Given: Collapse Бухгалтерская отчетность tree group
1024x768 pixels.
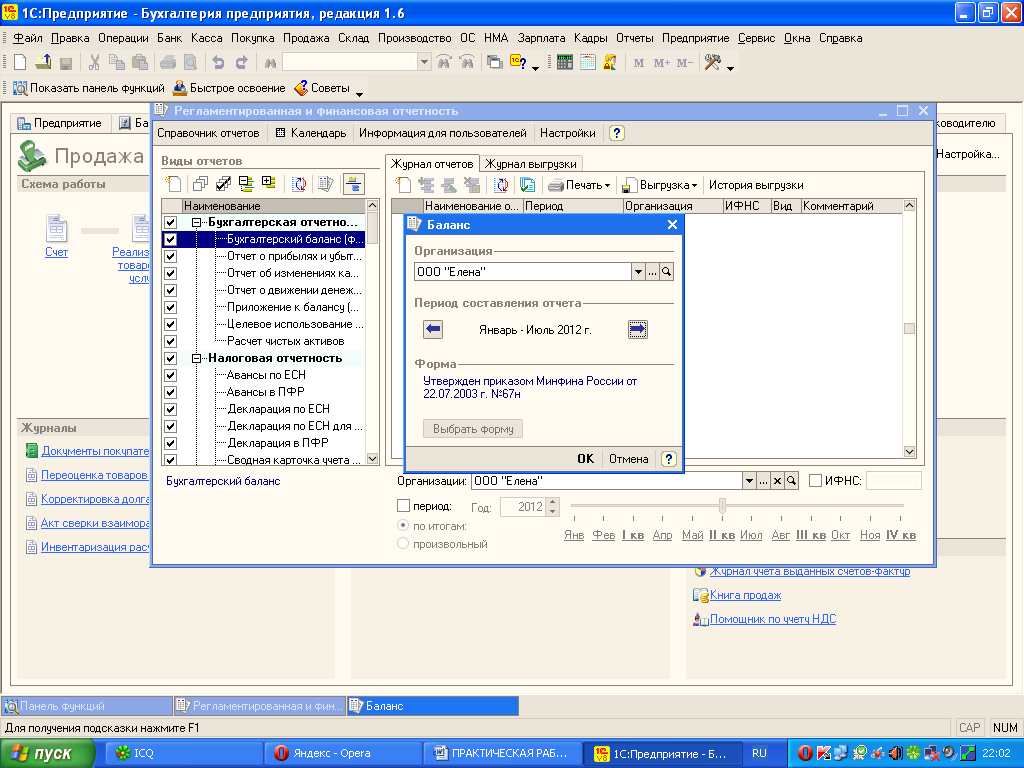Looking at the screenshot, I should (x=196, y=222).
